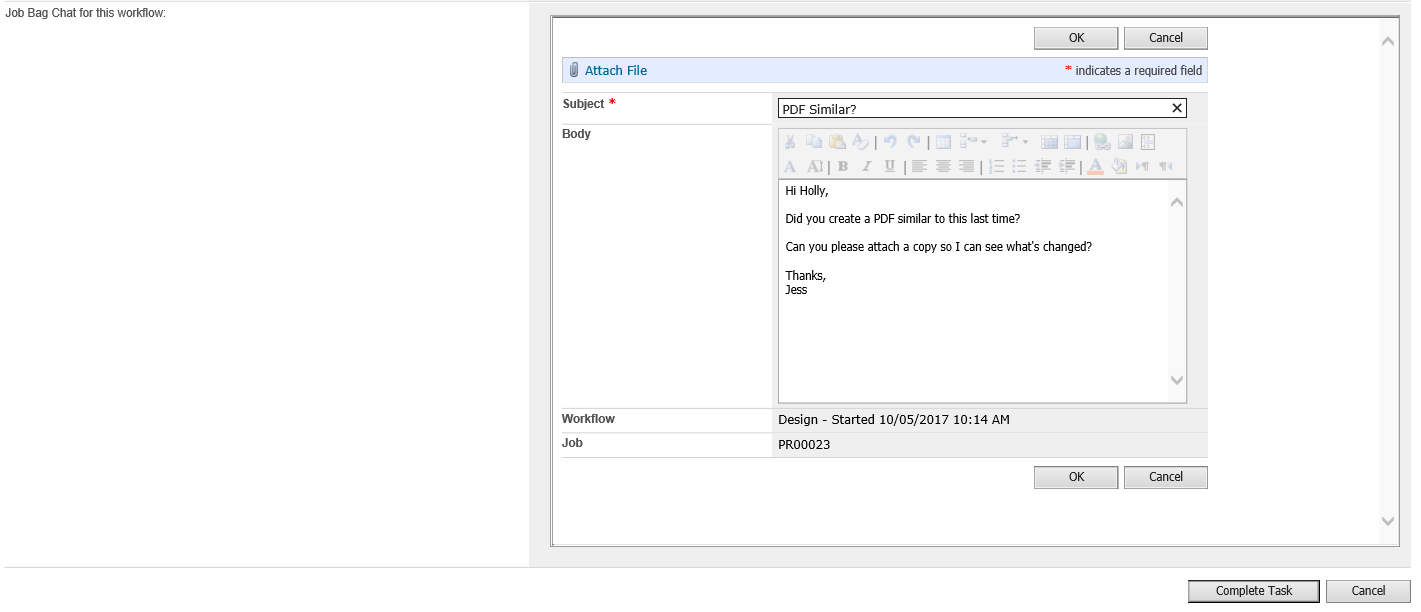Click the bottom OK button under Job
Image resolution: width=1421 pixels, height=612 pixels.
pos(1076,477)
